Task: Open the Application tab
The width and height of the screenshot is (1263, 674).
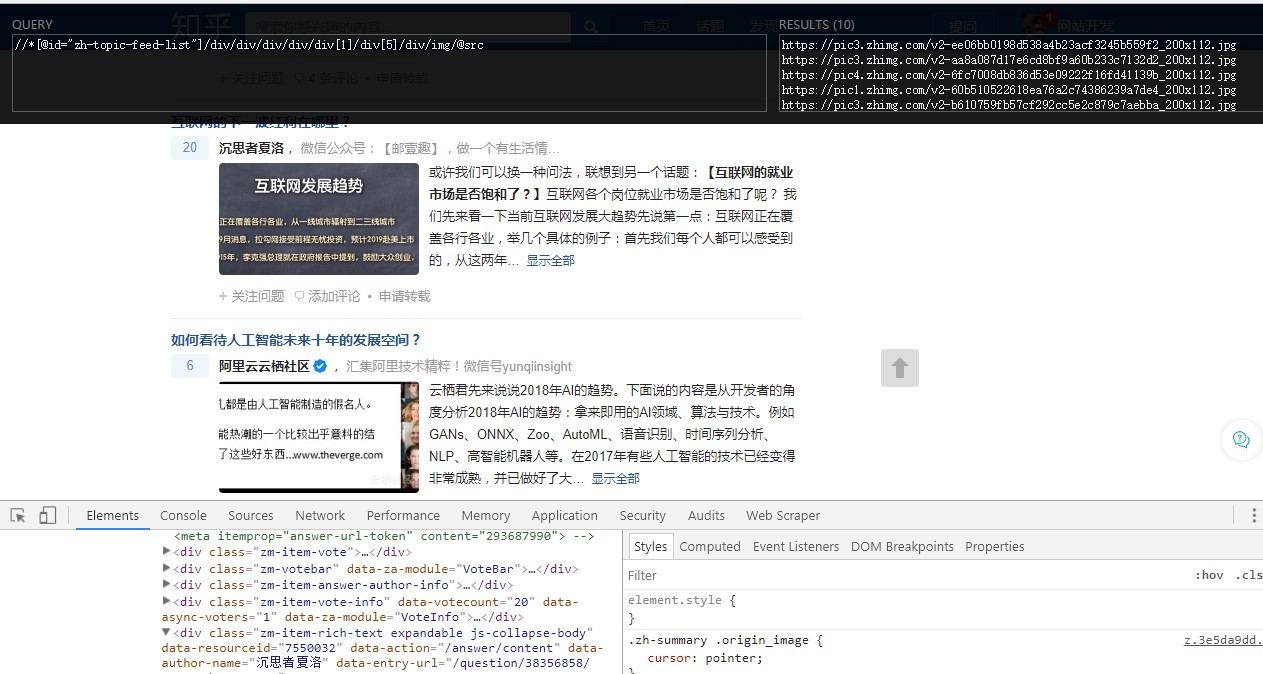Action: [x=564, y=515]
